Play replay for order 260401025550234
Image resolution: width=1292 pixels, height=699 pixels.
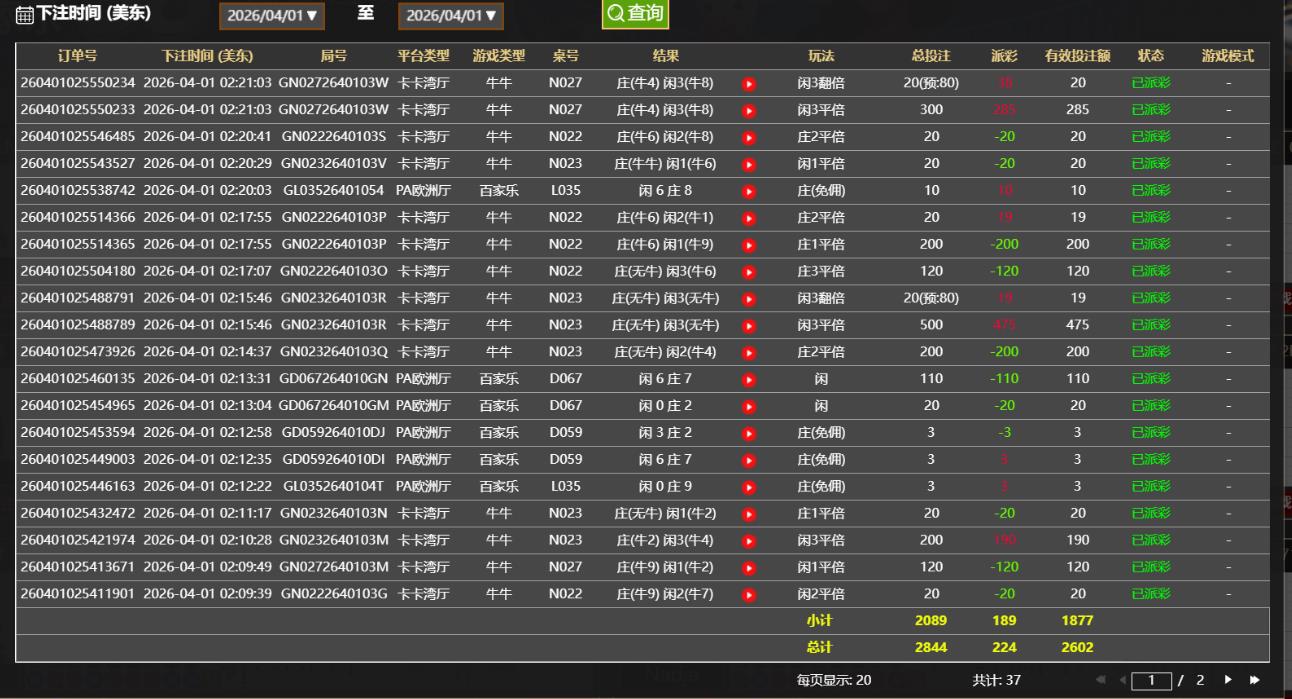(x=748, y=84)
